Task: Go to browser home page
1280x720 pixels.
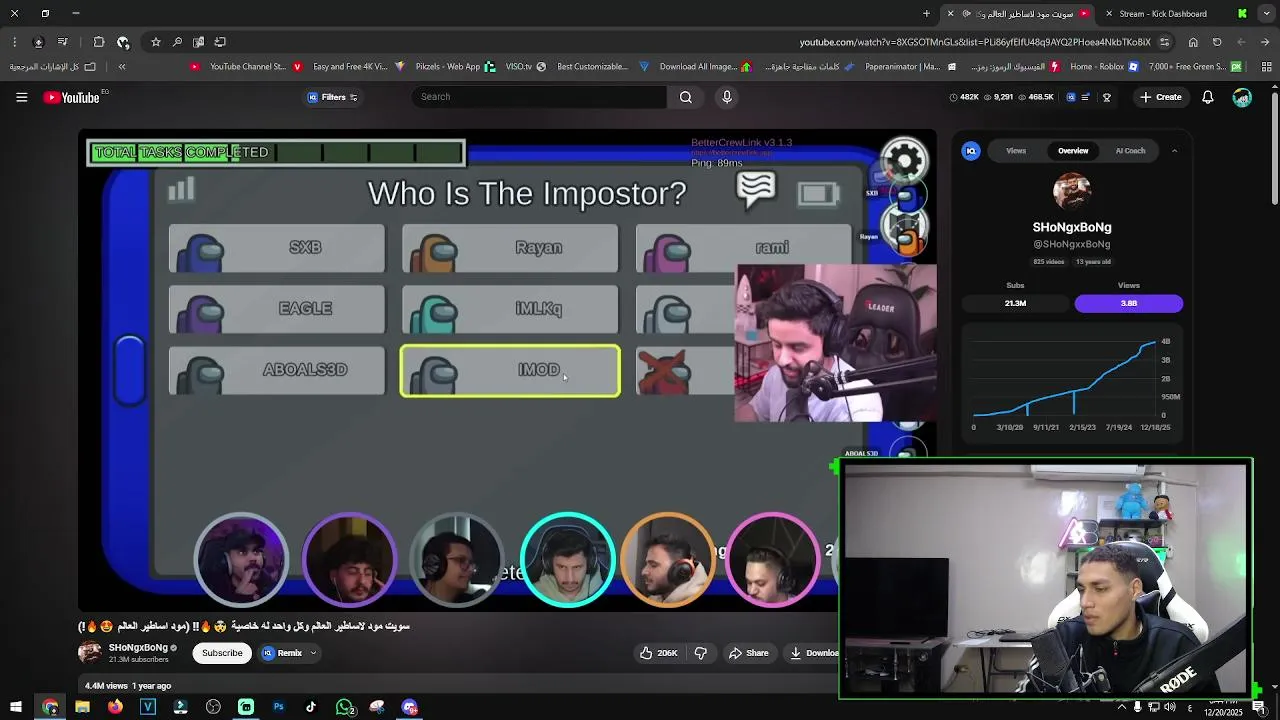Action: (1193, 42)
